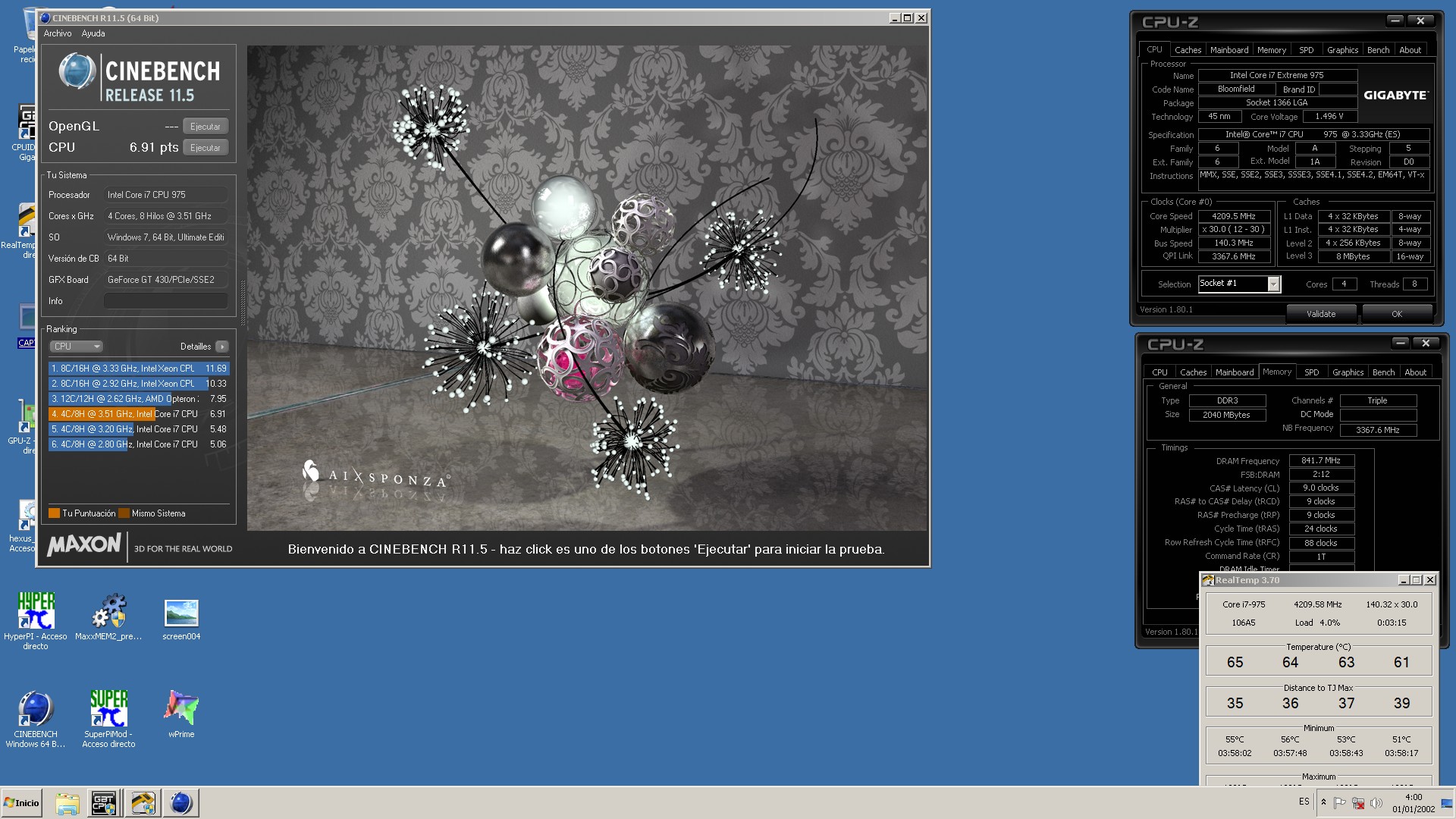Open the SPD tab in top CPU-Z window
The width and height of the screenshot is (1456, 819).
point(1307,50)
